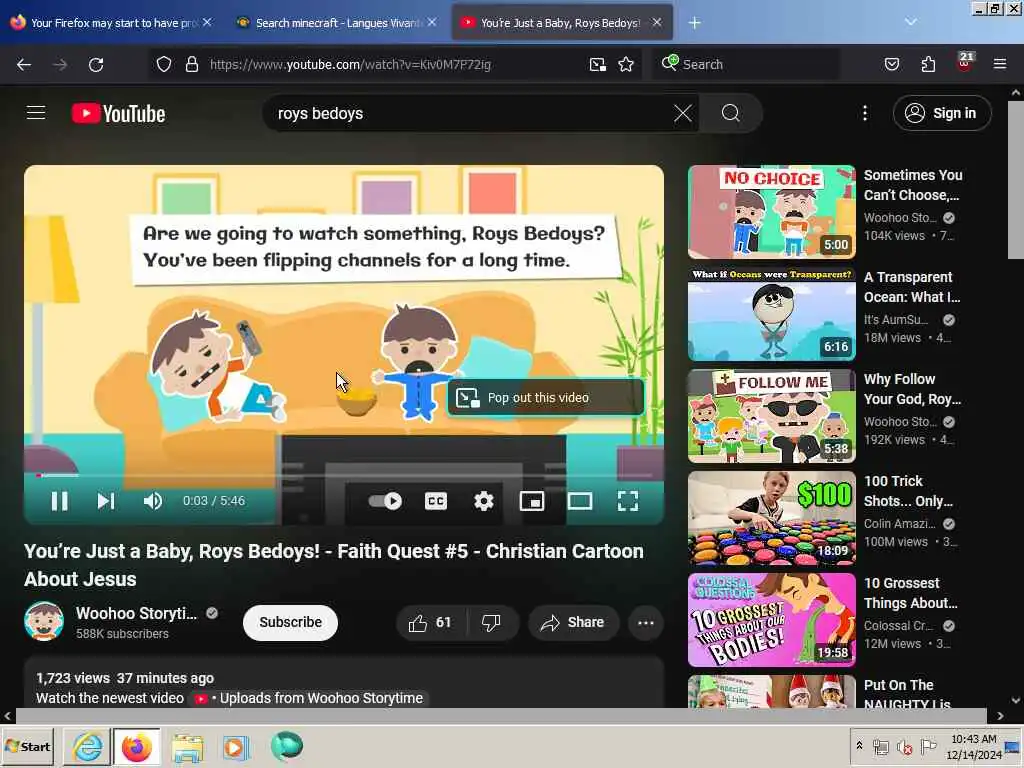This screenshot has height=768, width=1024.
Task: Open the extensions puzzle icon
Action: point(928,64)
